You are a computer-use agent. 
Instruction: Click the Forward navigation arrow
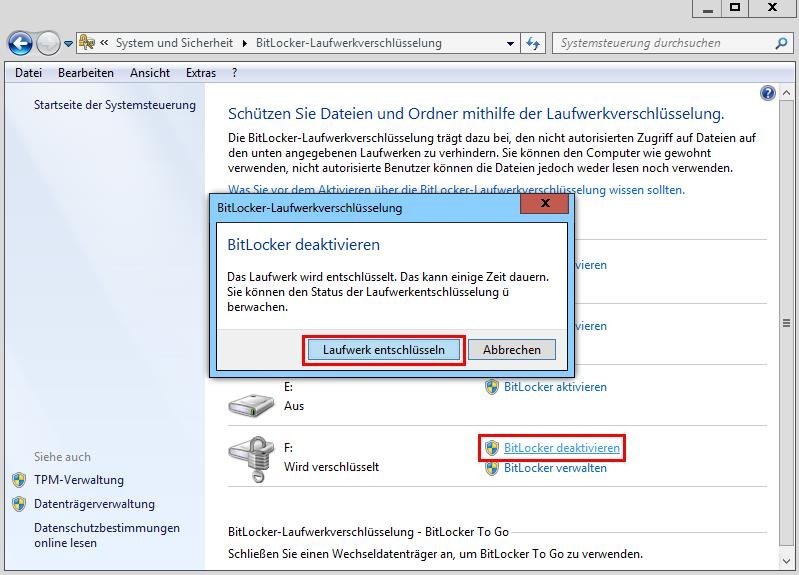click(48, 43)
